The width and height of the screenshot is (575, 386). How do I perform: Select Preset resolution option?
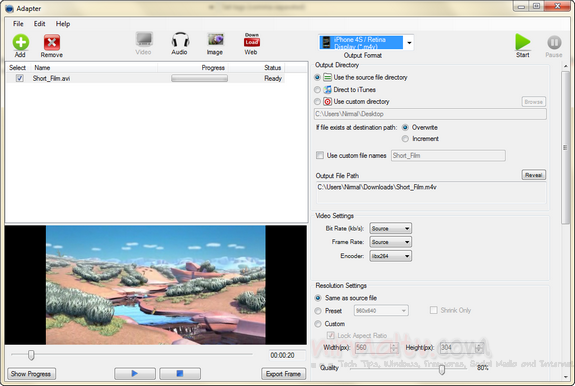tap(318, 311)
